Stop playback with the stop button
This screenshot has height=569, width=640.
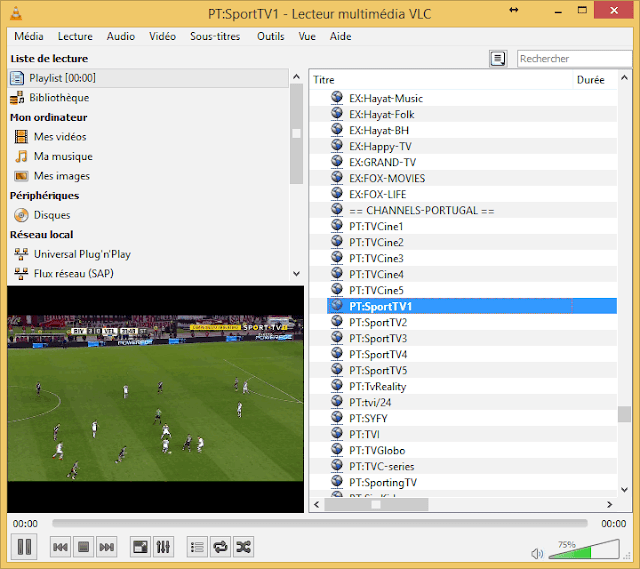tap(84, 547)
